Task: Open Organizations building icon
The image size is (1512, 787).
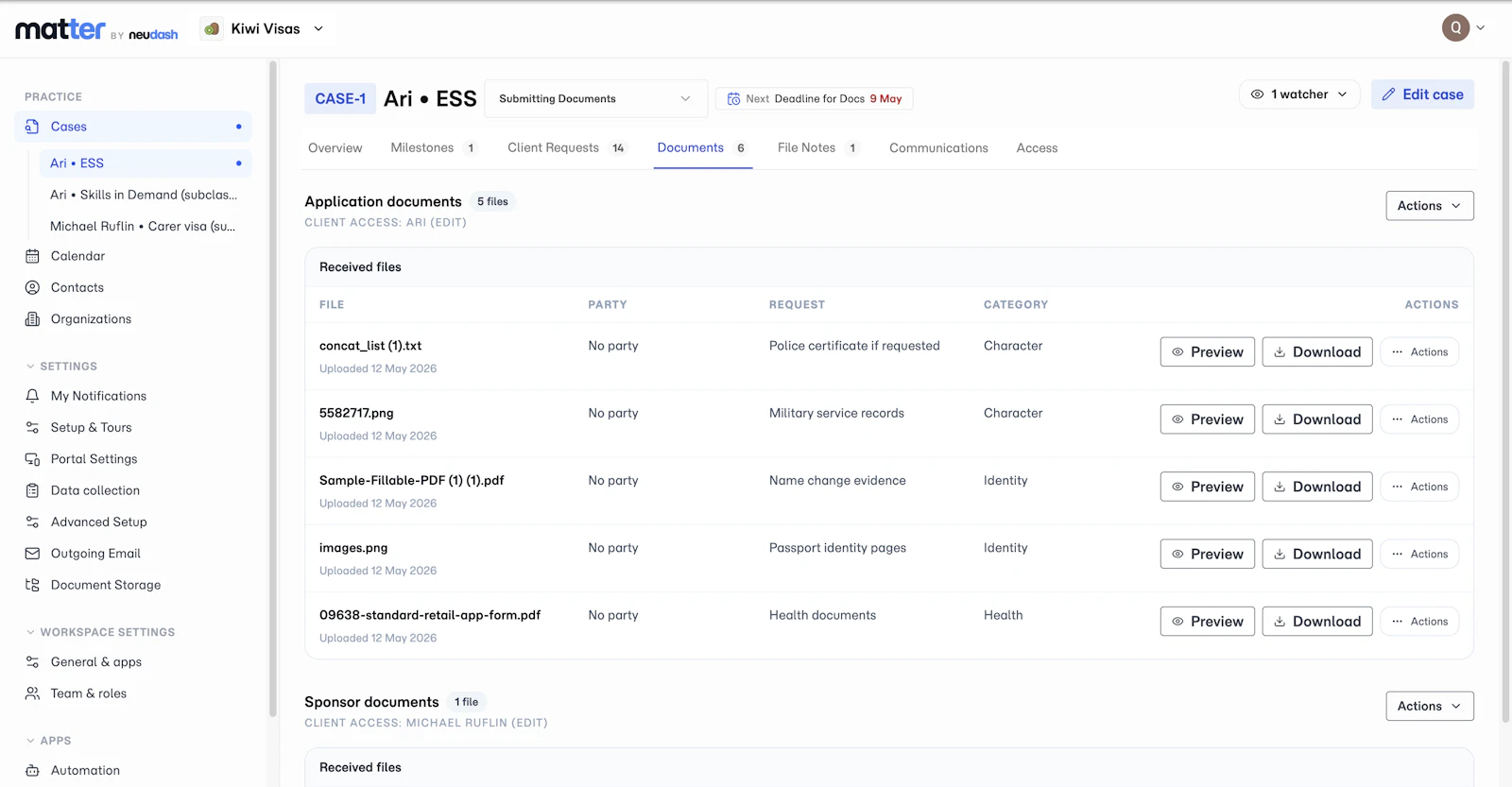Action: pos(32,319)
